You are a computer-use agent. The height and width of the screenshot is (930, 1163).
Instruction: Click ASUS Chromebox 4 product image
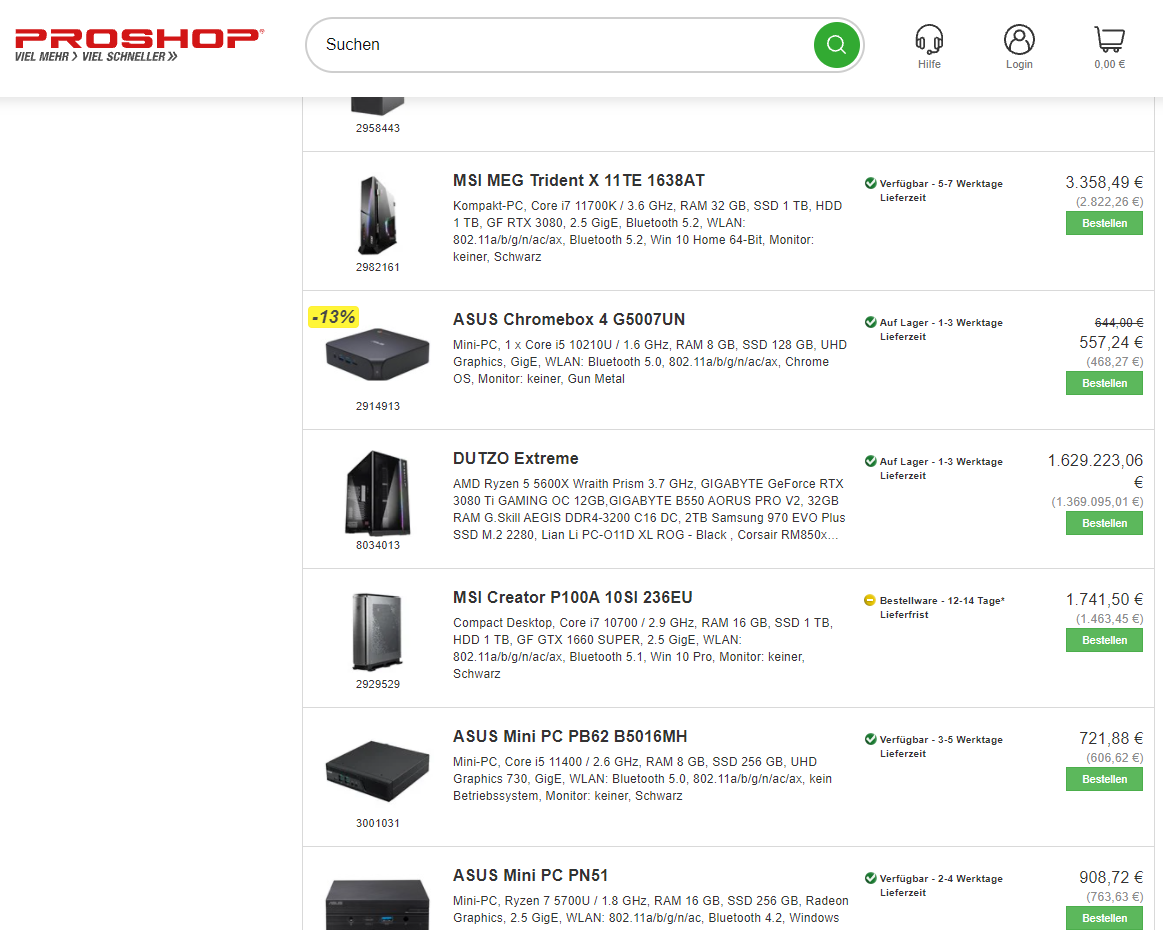pos(378,354)
